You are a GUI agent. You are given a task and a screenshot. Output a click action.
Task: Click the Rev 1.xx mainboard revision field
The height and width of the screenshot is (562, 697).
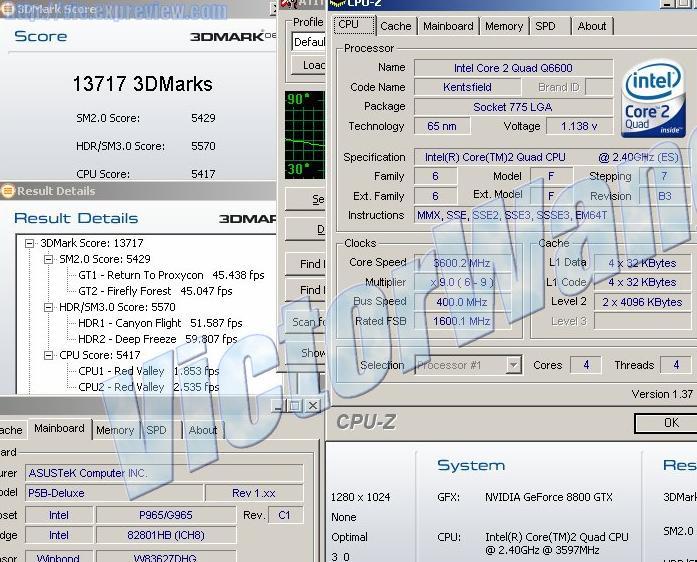(x=254, y=493)
